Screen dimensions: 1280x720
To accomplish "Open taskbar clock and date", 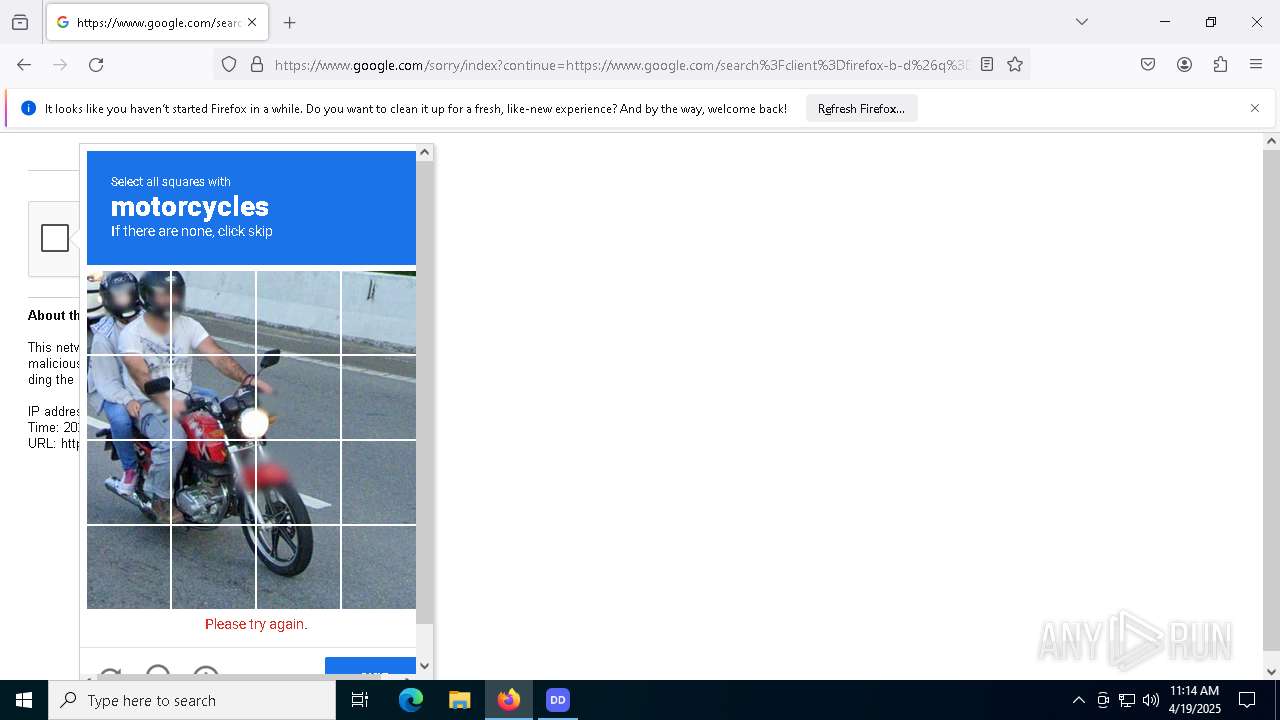I will click(x=1195, y=700).
